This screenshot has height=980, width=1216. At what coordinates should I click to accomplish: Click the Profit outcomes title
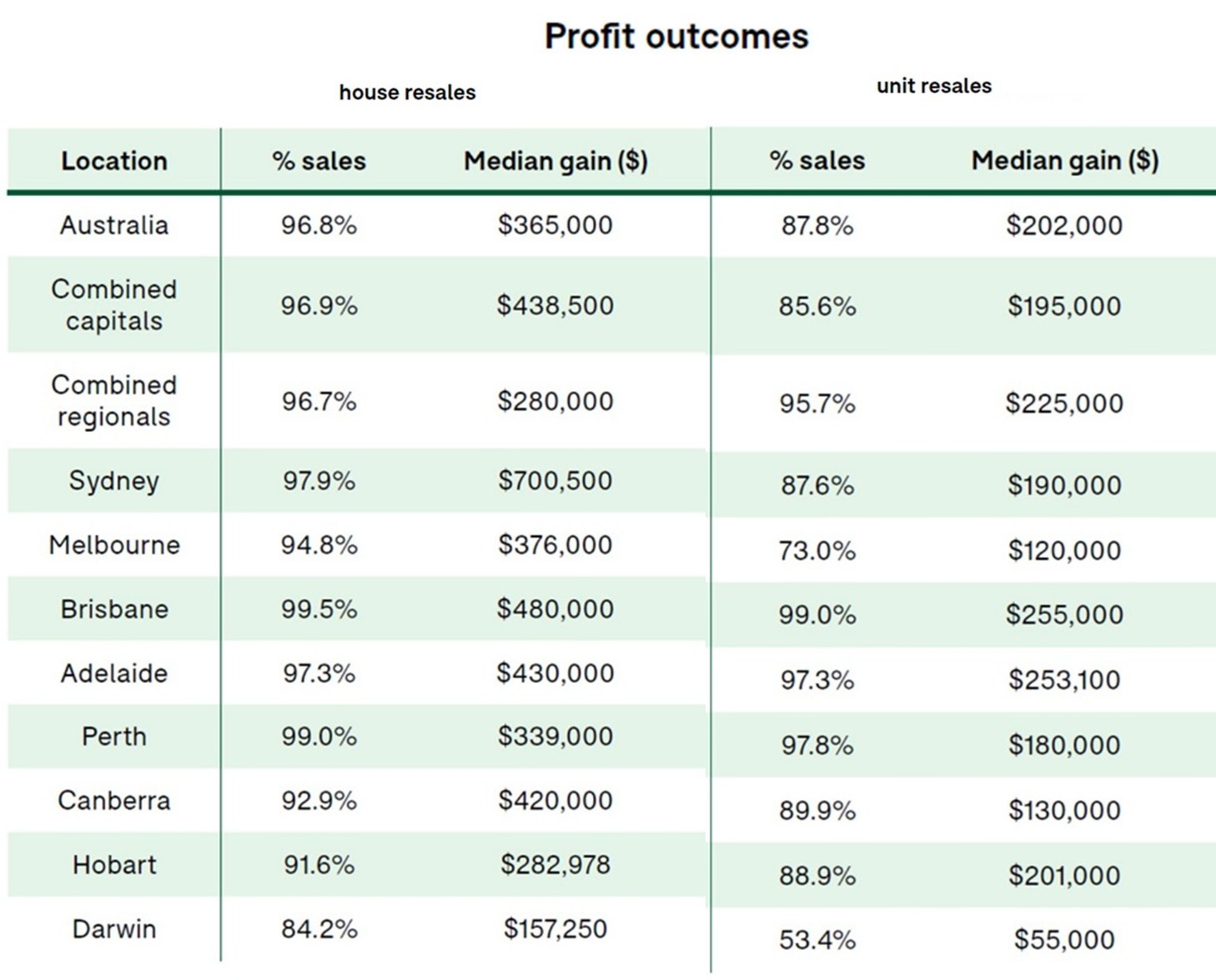point(676,37)
